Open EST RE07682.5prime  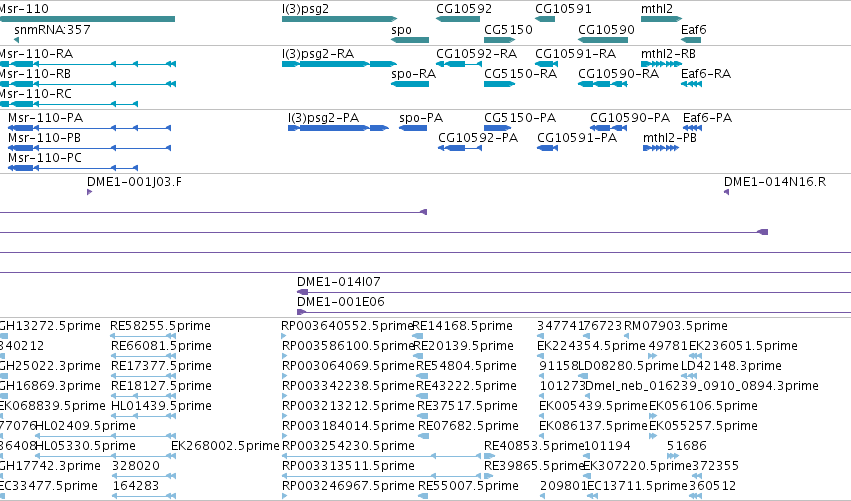pos(468,427)
